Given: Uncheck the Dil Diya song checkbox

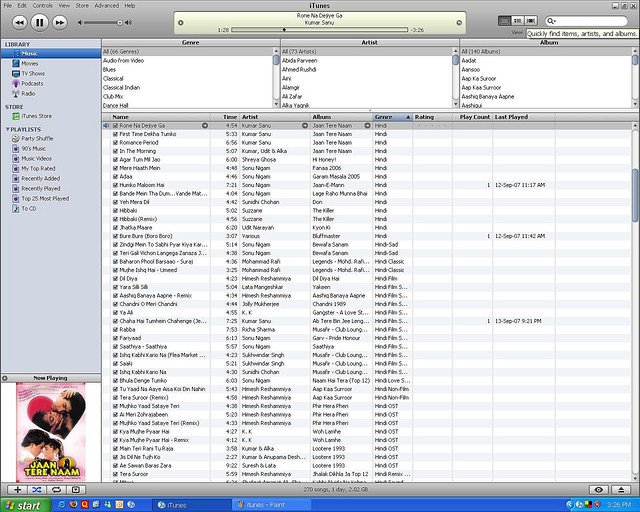Looking at the screenshot, I should [116, 278].
